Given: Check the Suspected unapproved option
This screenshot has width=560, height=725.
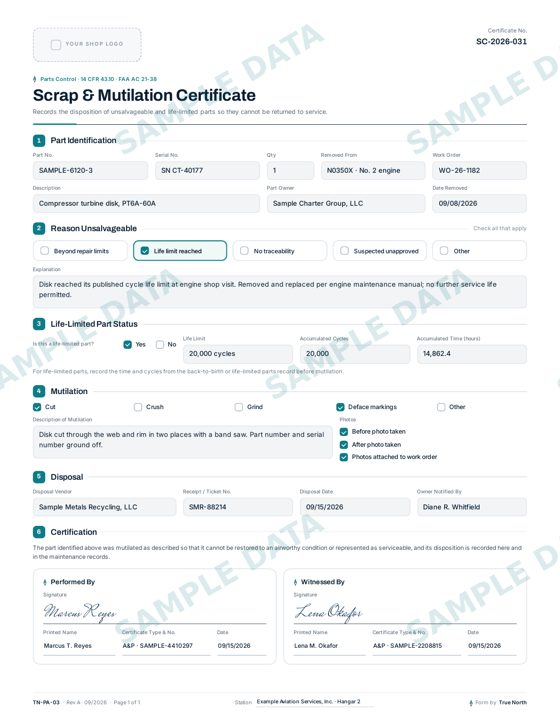Looking at the screenshot, I should pos(344,251).
